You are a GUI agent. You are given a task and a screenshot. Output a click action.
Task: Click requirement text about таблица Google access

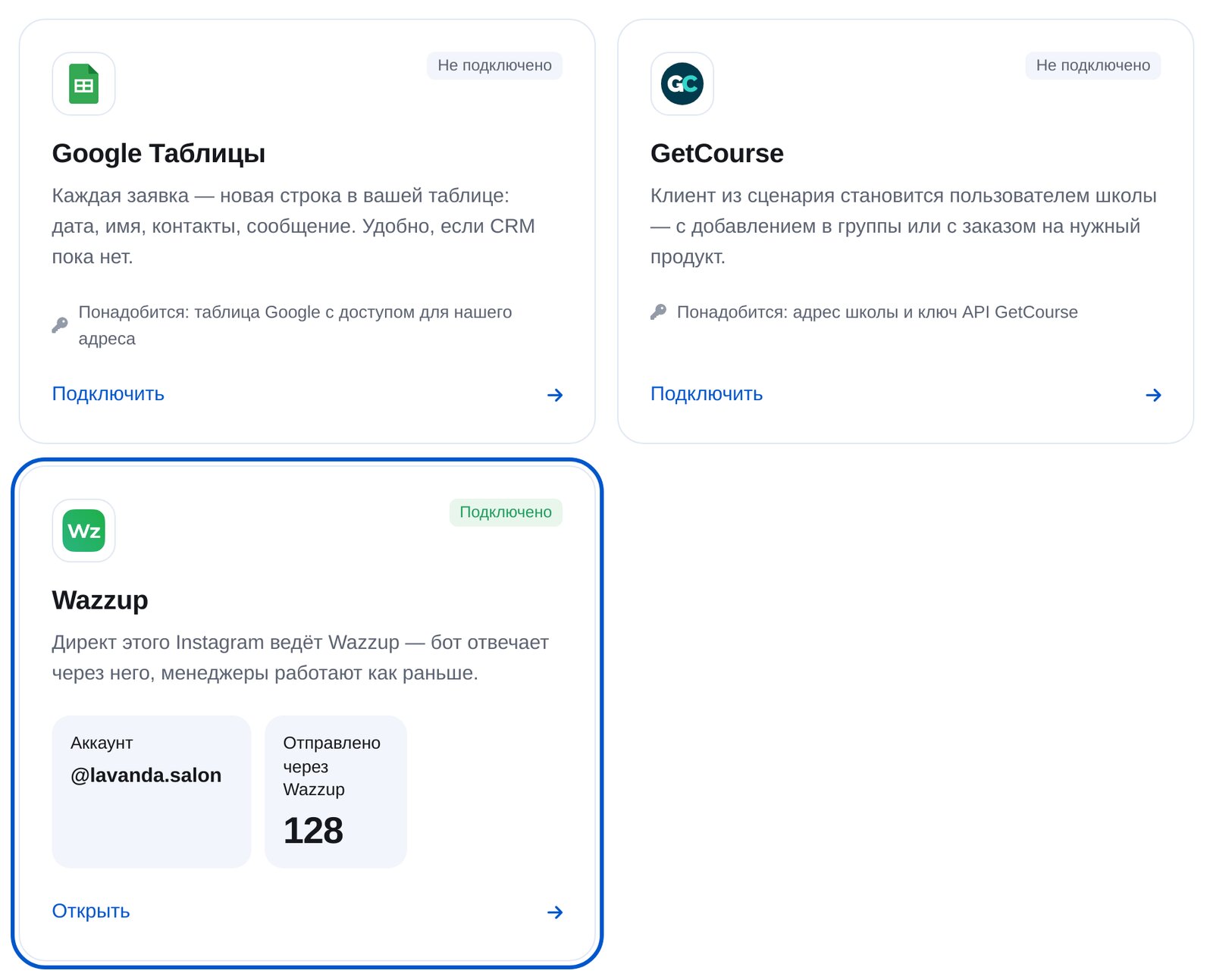click(x=296, y=325)
